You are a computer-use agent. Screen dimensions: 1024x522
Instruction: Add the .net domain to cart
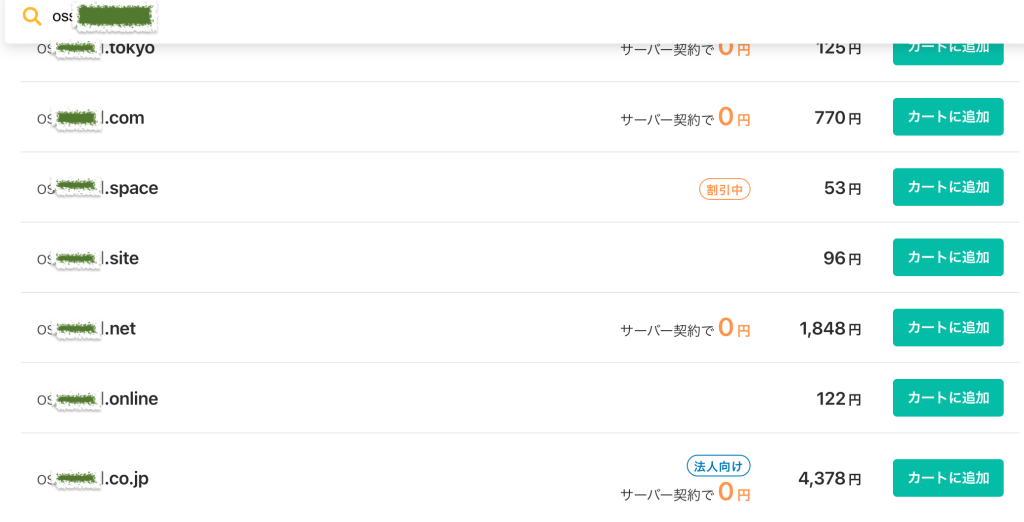point(947,327)
